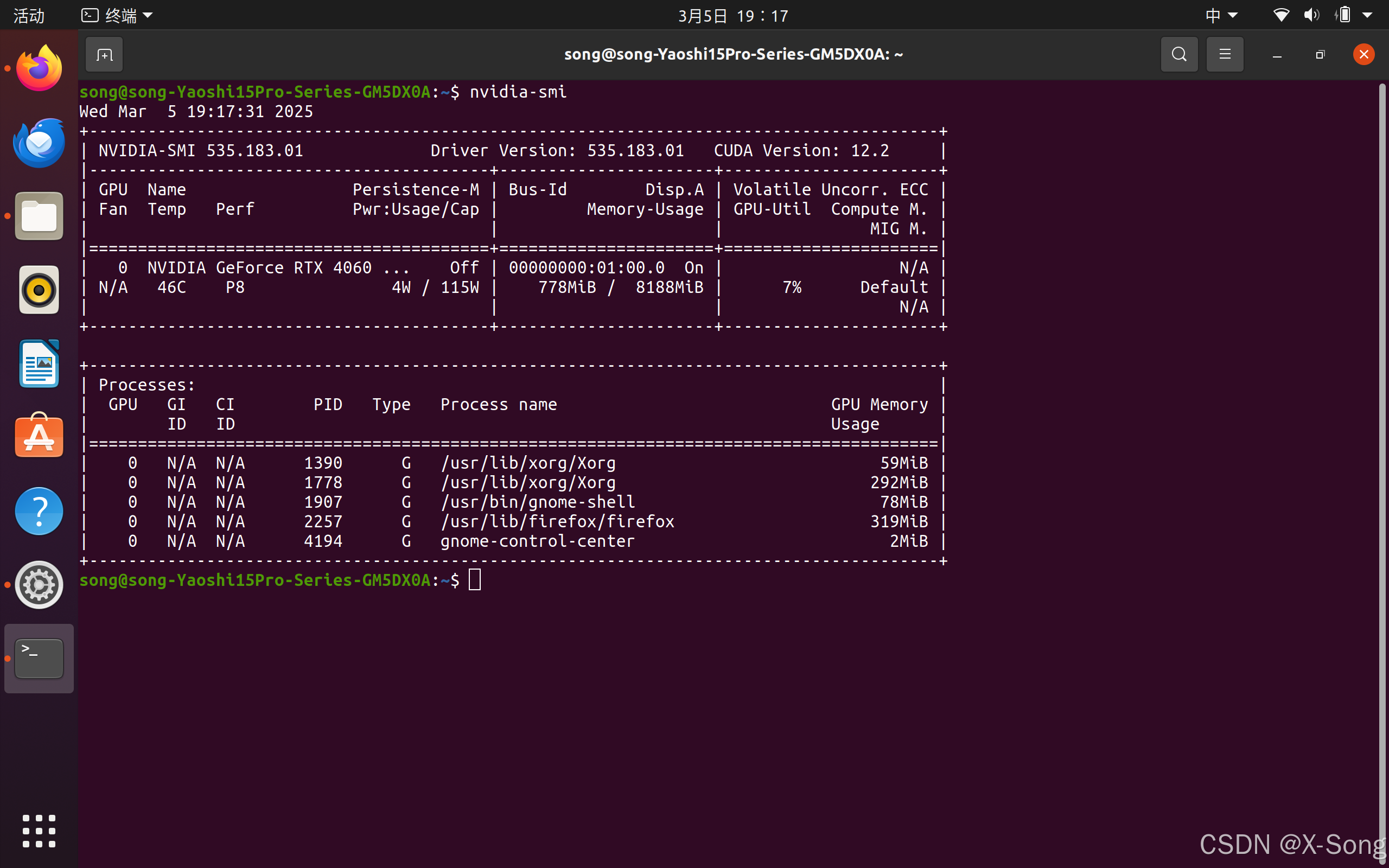1389x868 pixels.
Task: Click CUDA Version: 12.2 text
Action: [801, 150]
